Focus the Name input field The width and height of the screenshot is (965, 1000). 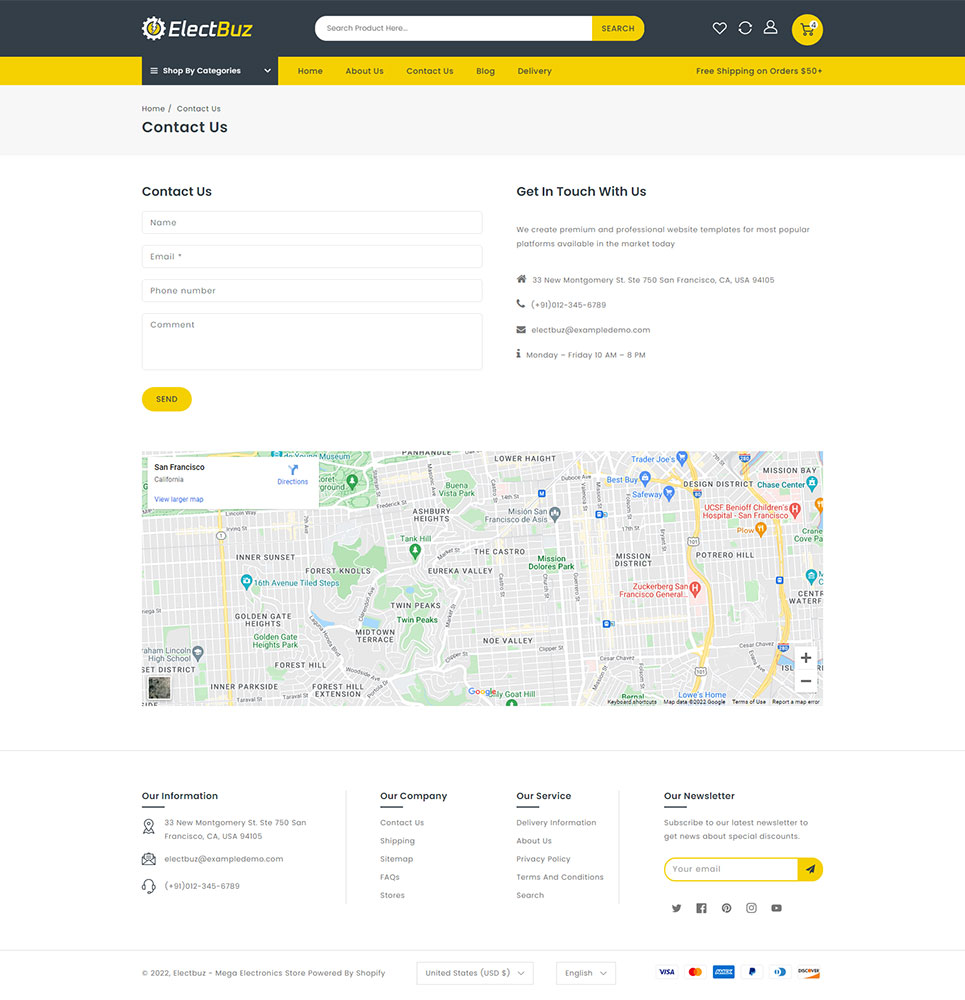(x=312, y=223)
